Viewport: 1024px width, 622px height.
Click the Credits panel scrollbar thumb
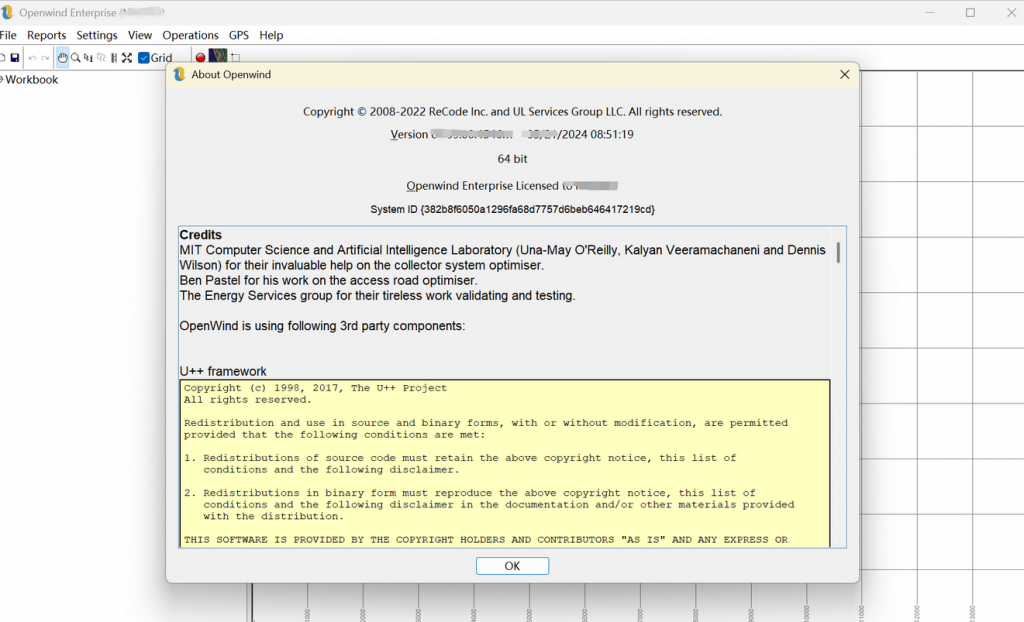(x=838, y=252)
